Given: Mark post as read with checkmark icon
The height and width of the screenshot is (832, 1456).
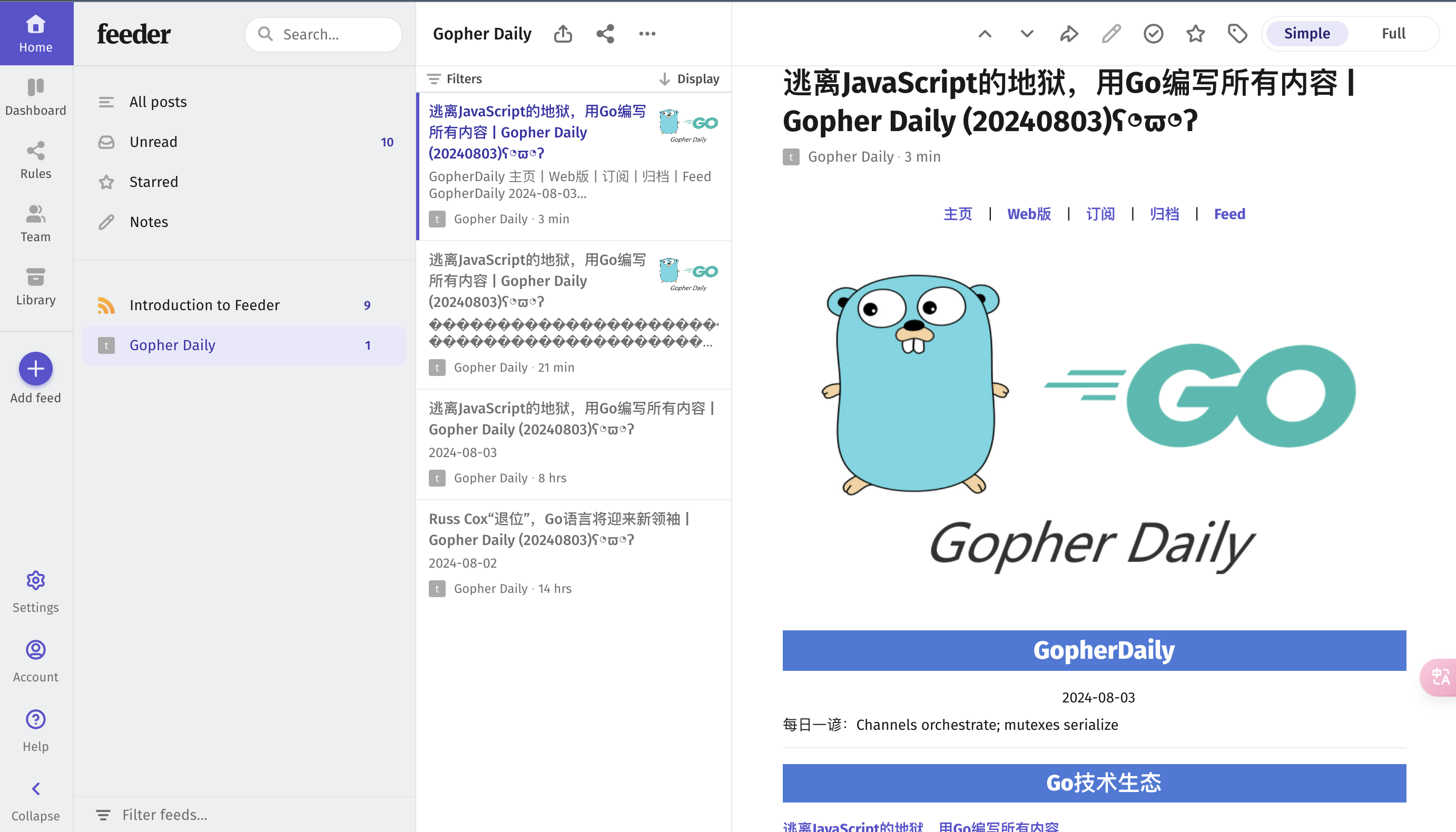Looking at the screenshot, I should [x=1154, y=34].
